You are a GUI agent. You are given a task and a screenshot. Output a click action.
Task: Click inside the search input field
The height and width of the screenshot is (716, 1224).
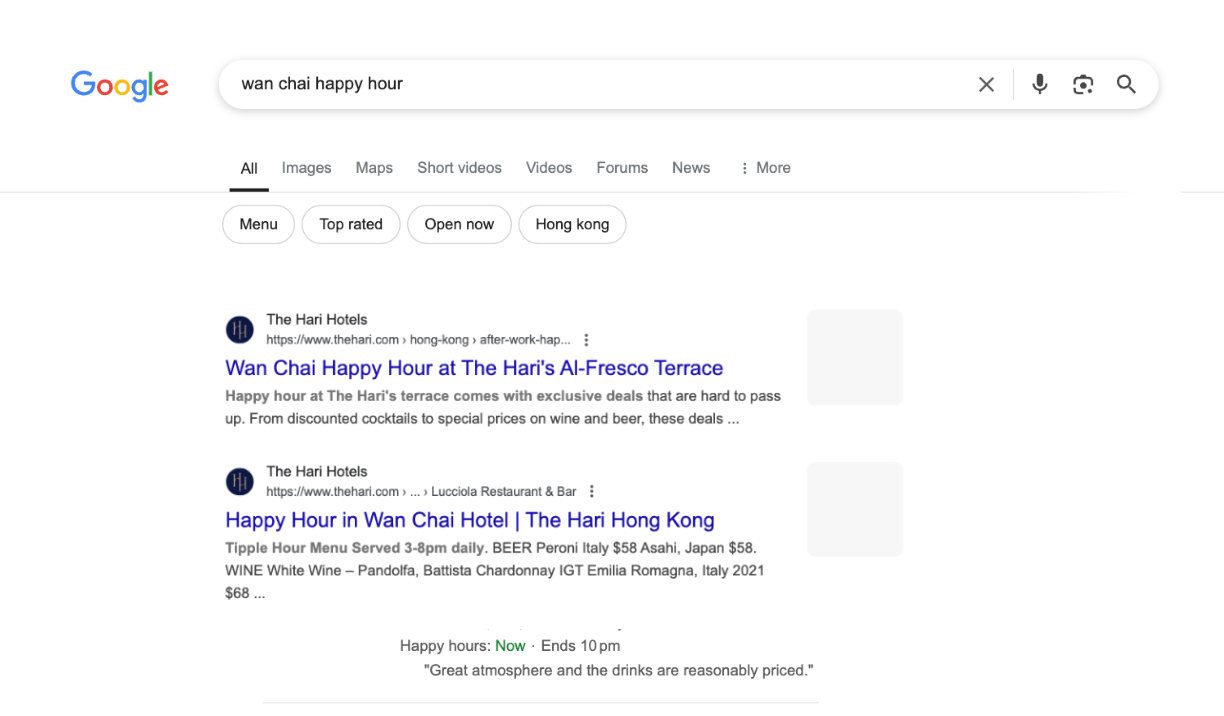(x=600, y=84)
